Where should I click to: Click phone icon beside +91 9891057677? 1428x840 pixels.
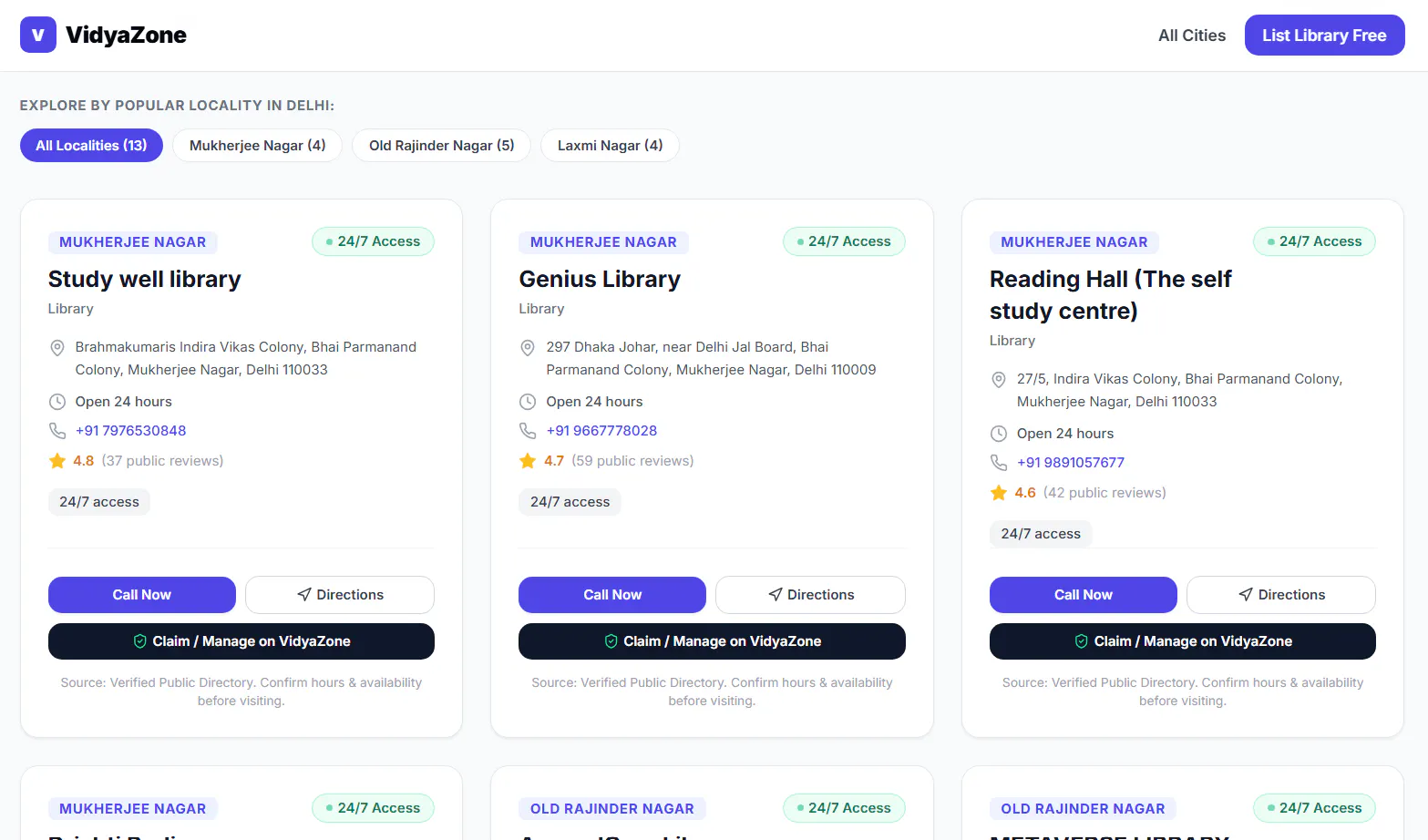point(999,463)
